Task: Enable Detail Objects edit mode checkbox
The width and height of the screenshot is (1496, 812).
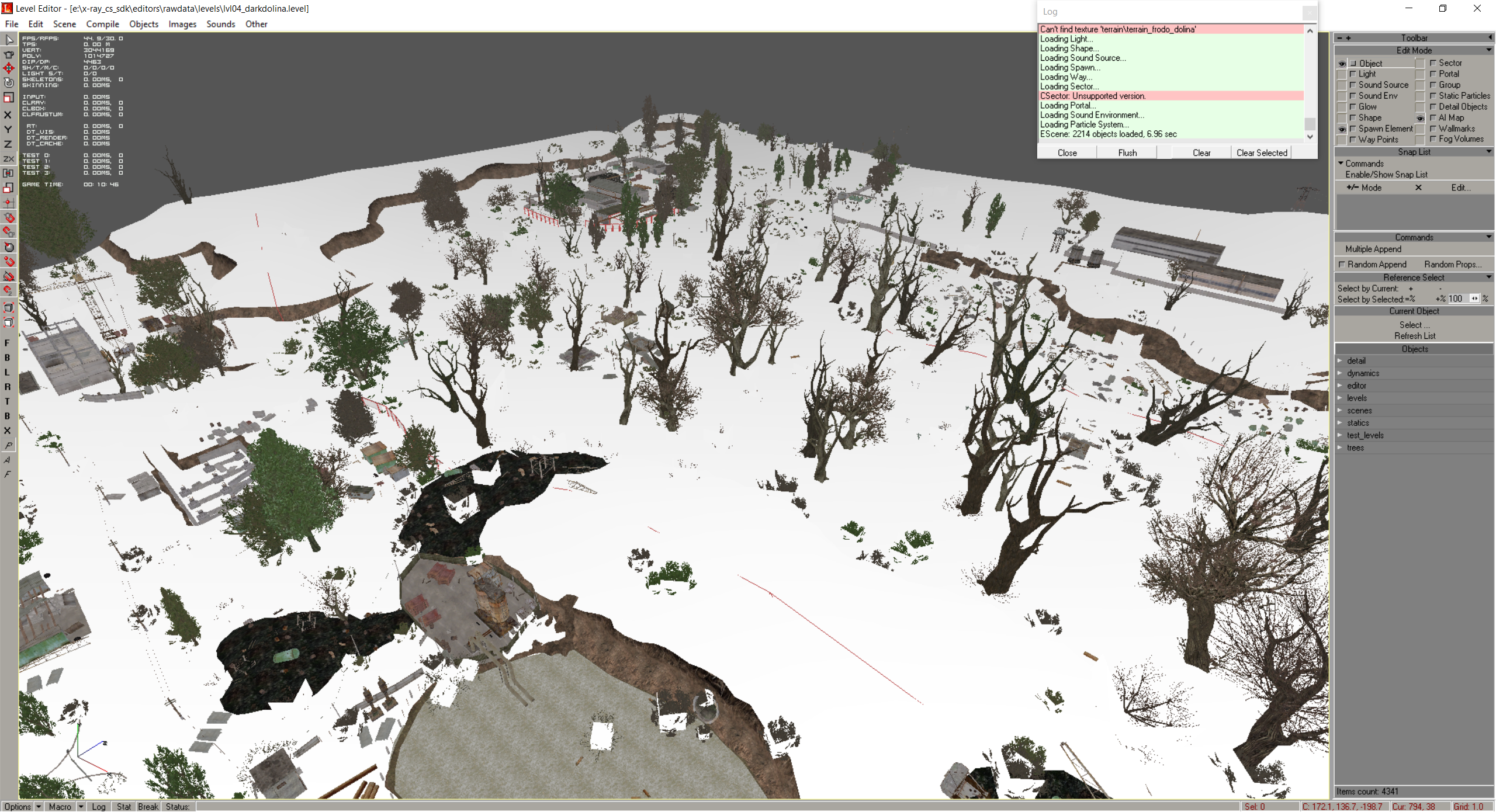Action: (1433, 106)
